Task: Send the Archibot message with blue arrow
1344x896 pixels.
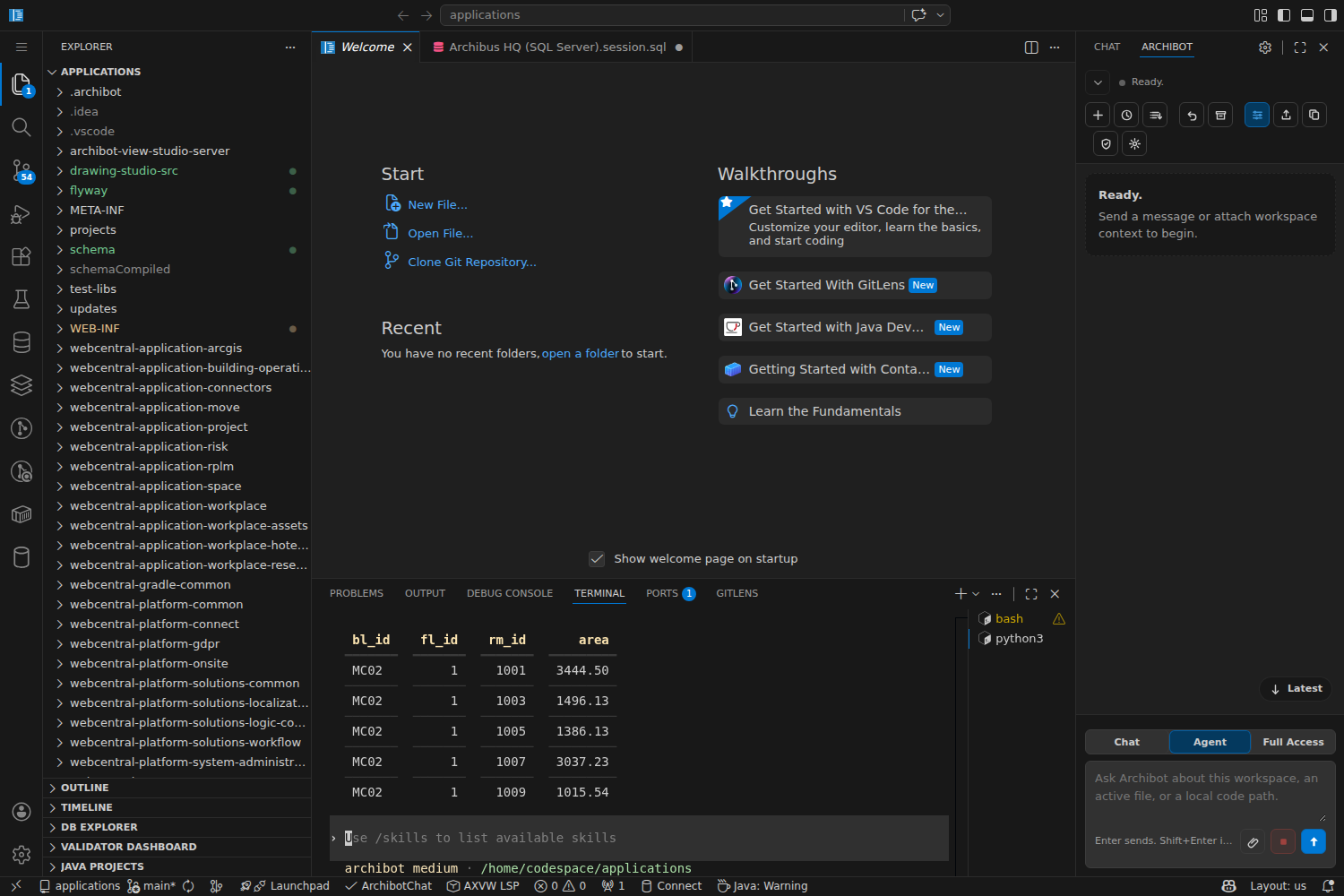Action: coord(1313,842)
